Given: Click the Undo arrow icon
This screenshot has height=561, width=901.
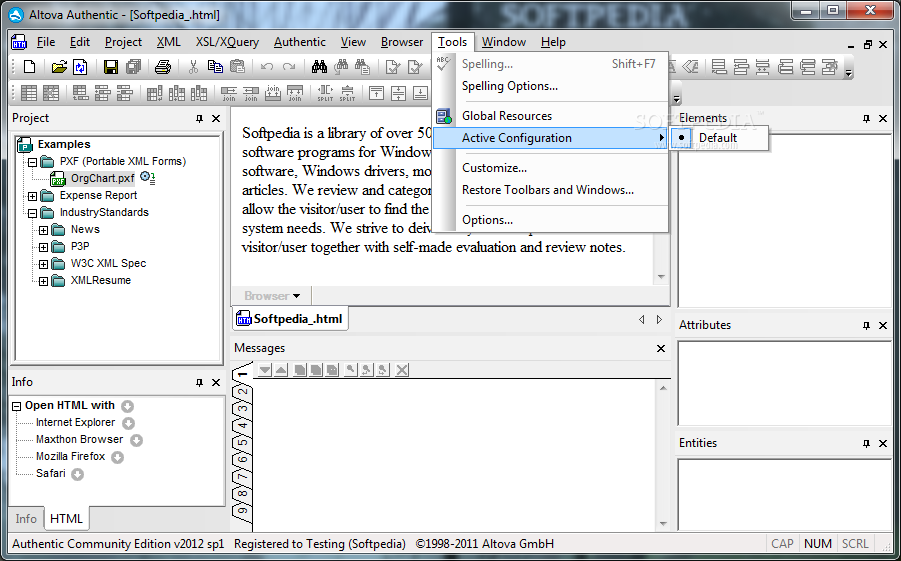Looking at the screenshot, I should pyautogui.click(x=267, y=67).
